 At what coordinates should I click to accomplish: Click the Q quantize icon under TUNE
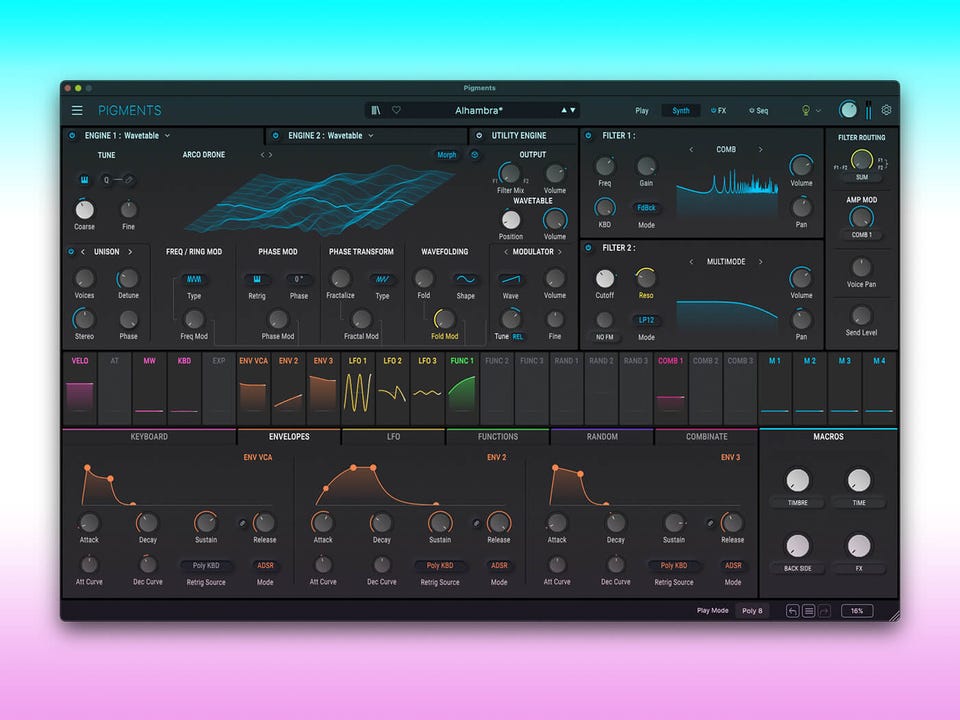pos(107,179)
